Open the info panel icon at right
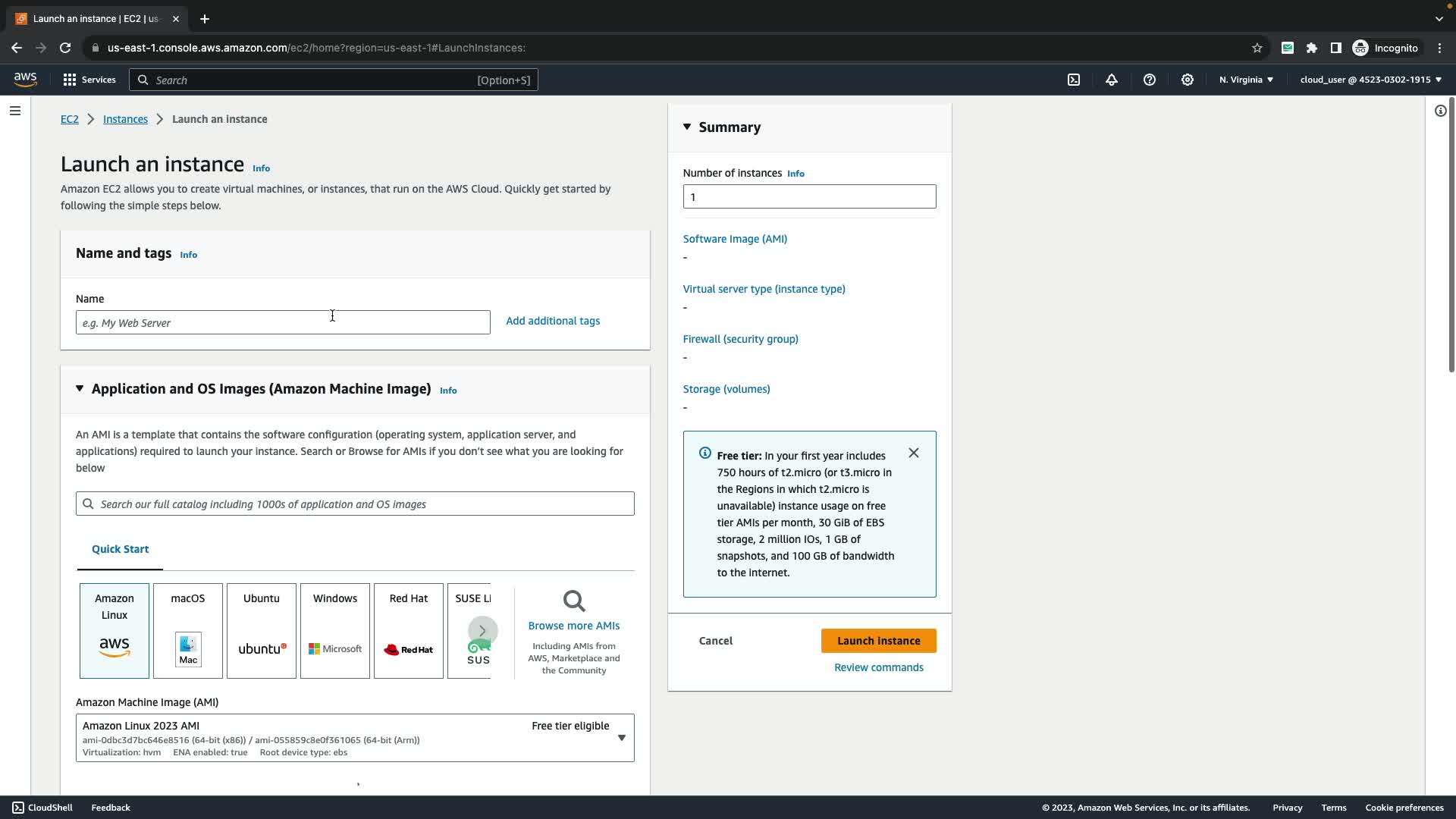1456x819 pixels. coord(1440,111)
